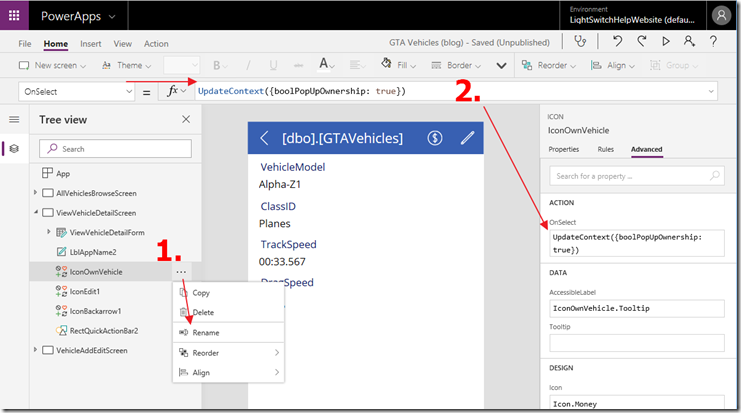Click the money dollar icon on canvas

[x=435, y=138]
